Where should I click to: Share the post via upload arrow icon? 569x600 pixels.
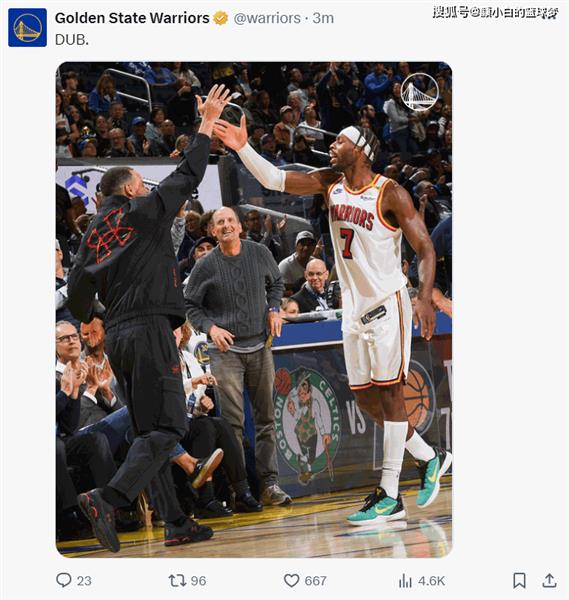pyautogui.click(x=549, y=580)
